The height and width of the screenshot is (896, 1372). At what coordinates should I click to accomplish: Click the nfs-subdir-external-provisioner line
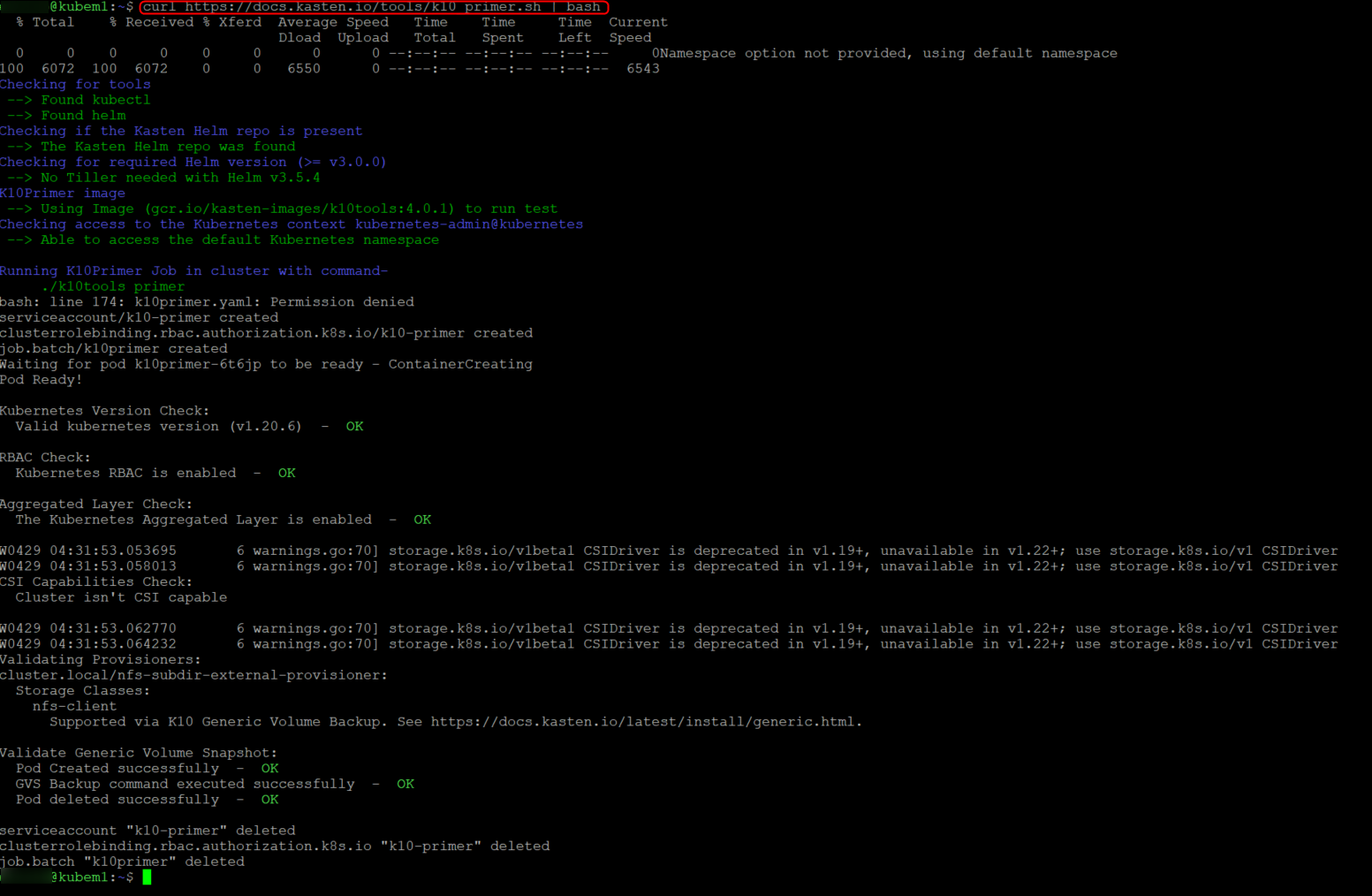coord(193,675)
